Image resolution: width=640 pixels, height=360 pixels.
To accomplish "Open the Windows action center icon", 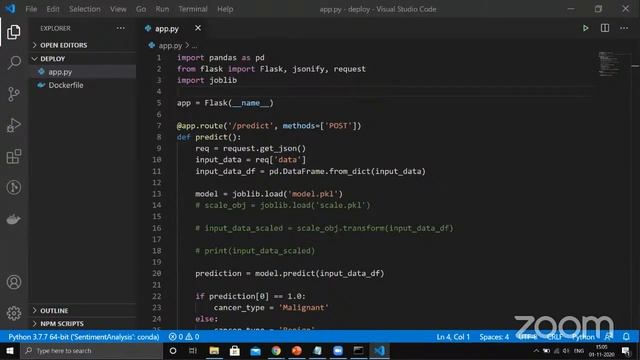I will 626,351.
